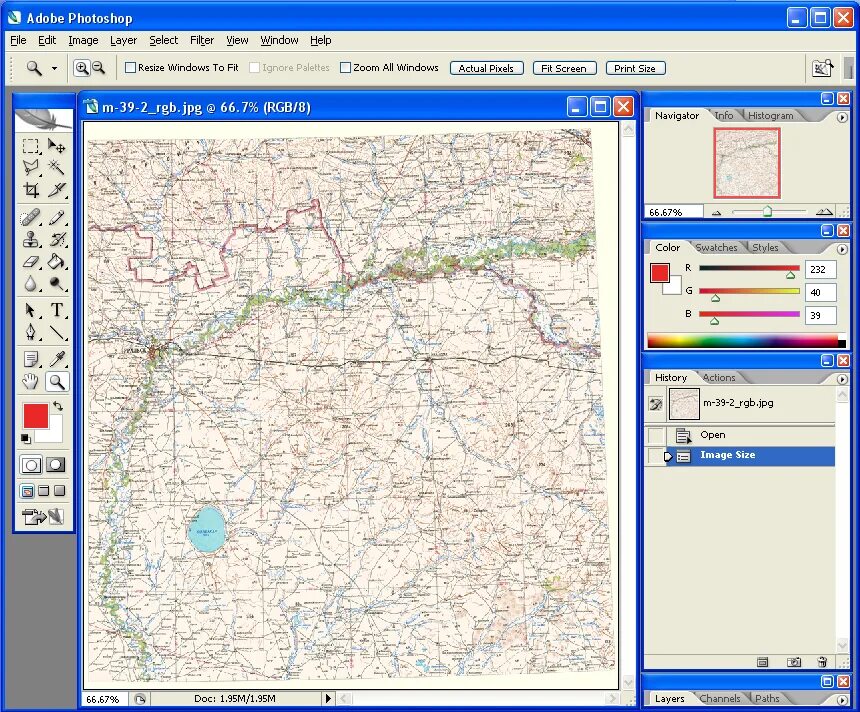Click the Fit Screen button
Image resolution: width=860 pixels, height=712 pixels.
pos(564,69)
